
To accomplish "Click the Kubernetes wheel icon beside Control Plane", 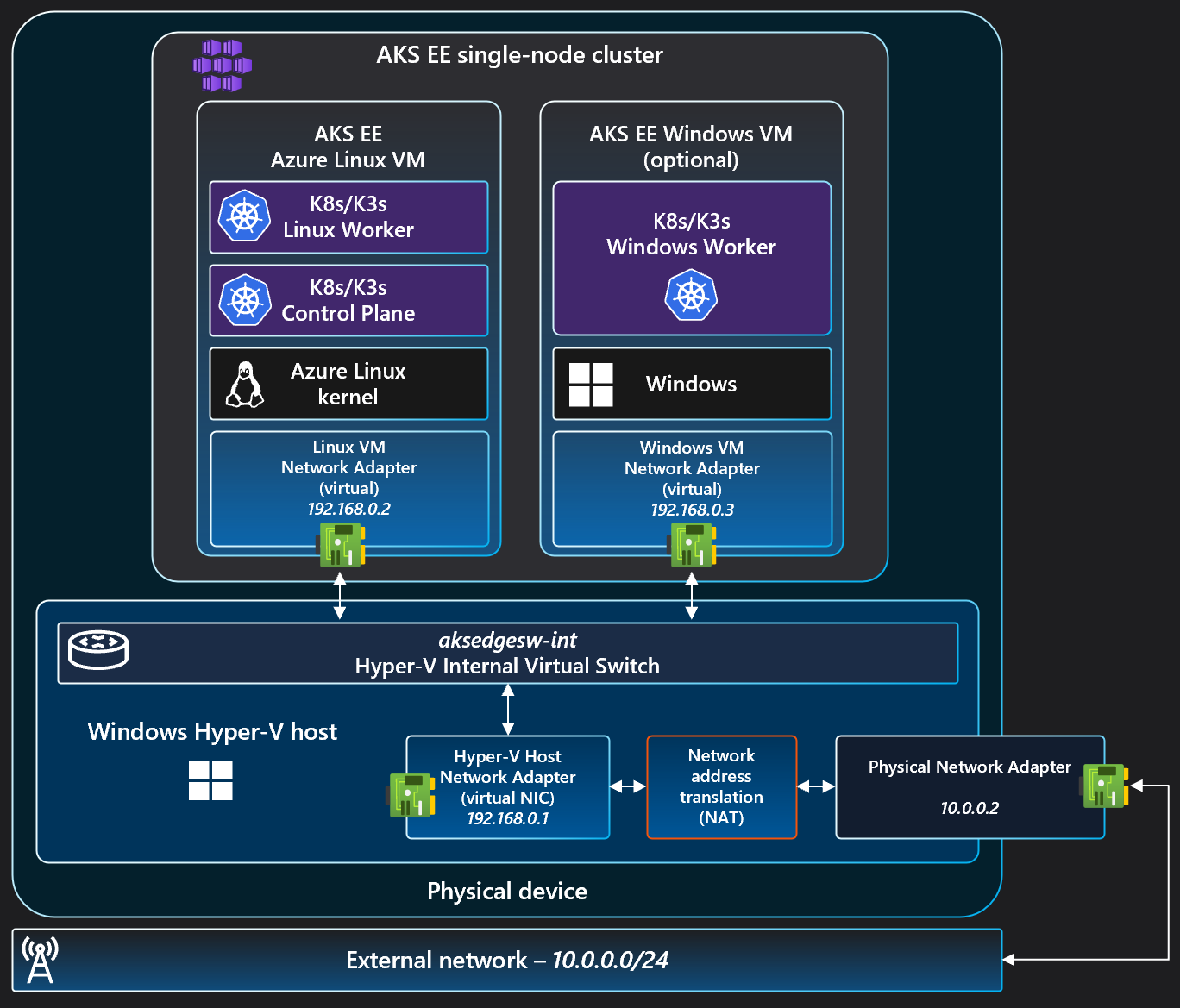I will [x=245, y=299].
